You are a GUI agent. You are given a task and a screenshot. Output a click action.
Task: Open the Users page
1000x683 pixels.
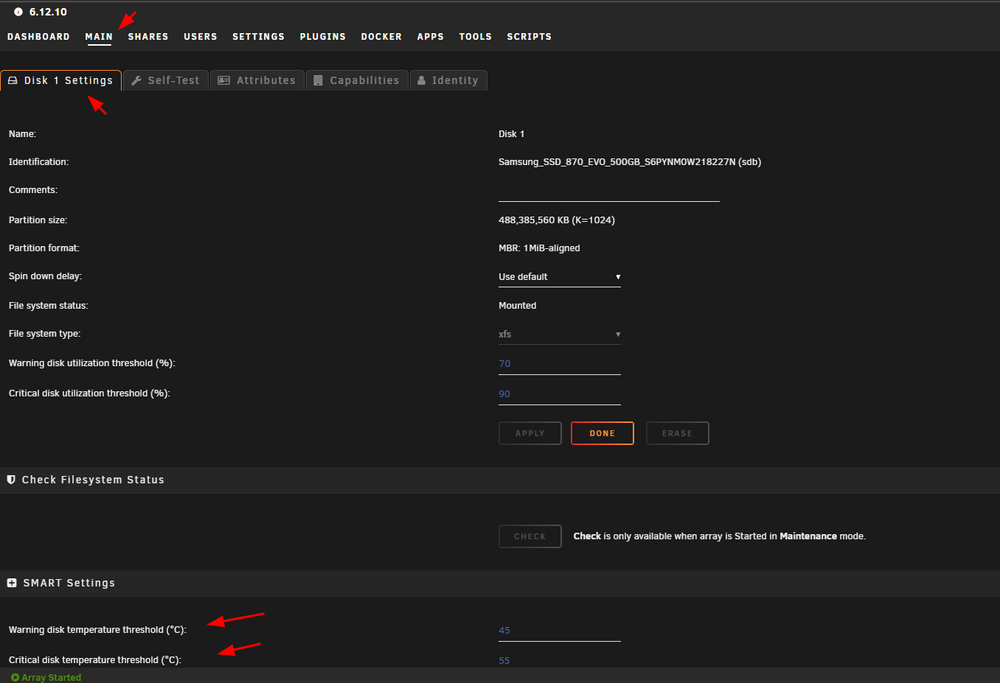pyautogui.click(x=200, y=37)
